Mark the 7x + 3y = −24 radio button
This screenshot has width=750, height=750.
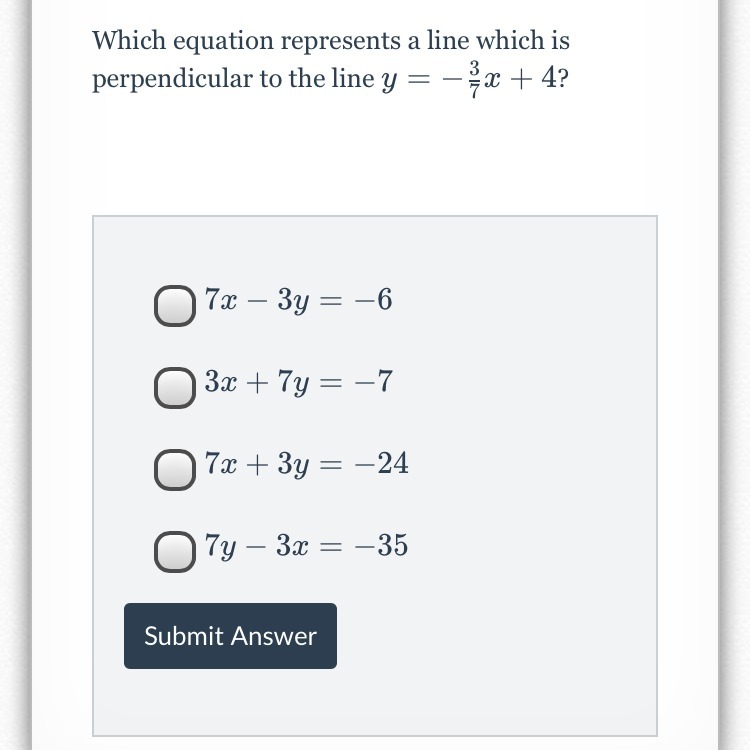175,471
